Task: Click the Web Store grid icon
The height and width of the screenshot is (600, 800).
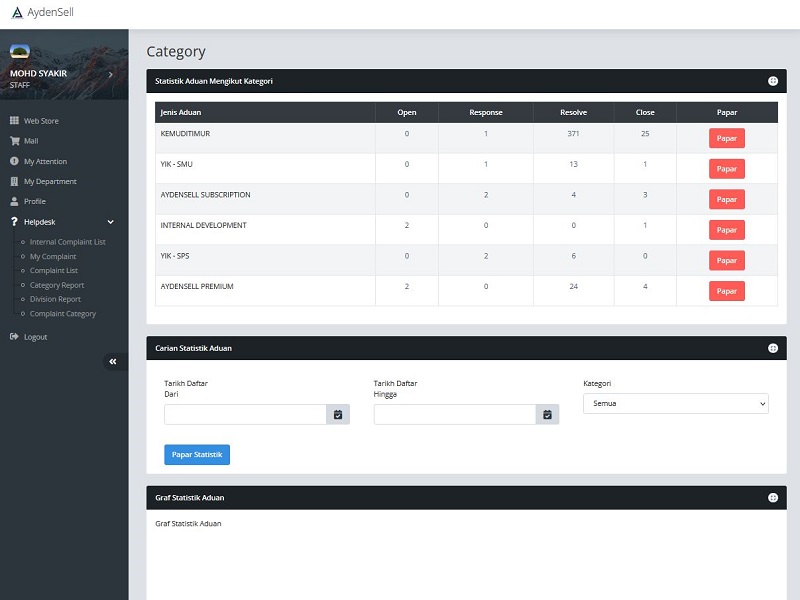Action: [x=15, y=121]
